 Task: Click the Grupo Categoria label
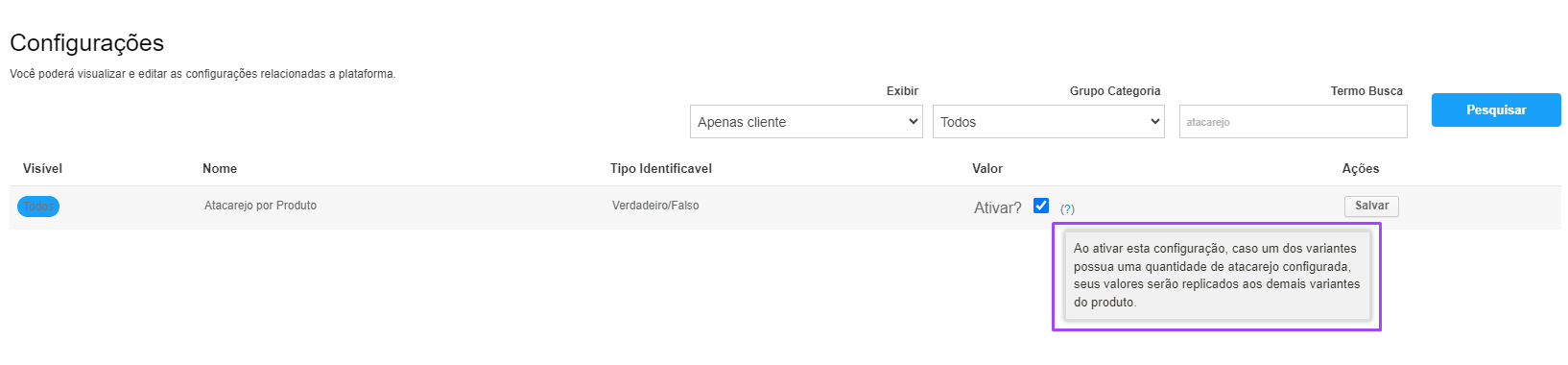[1115, 91]
